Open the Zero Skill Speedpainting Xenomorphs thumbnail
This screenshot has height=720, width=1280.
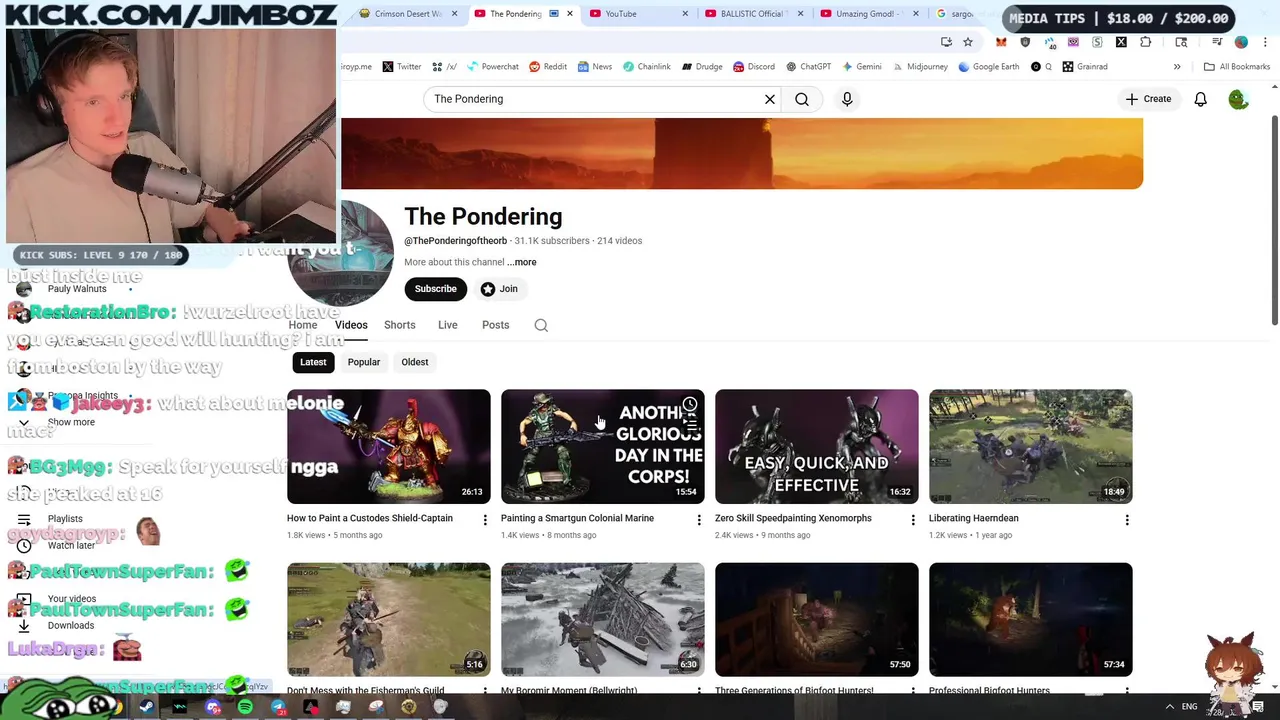[817, 446]
